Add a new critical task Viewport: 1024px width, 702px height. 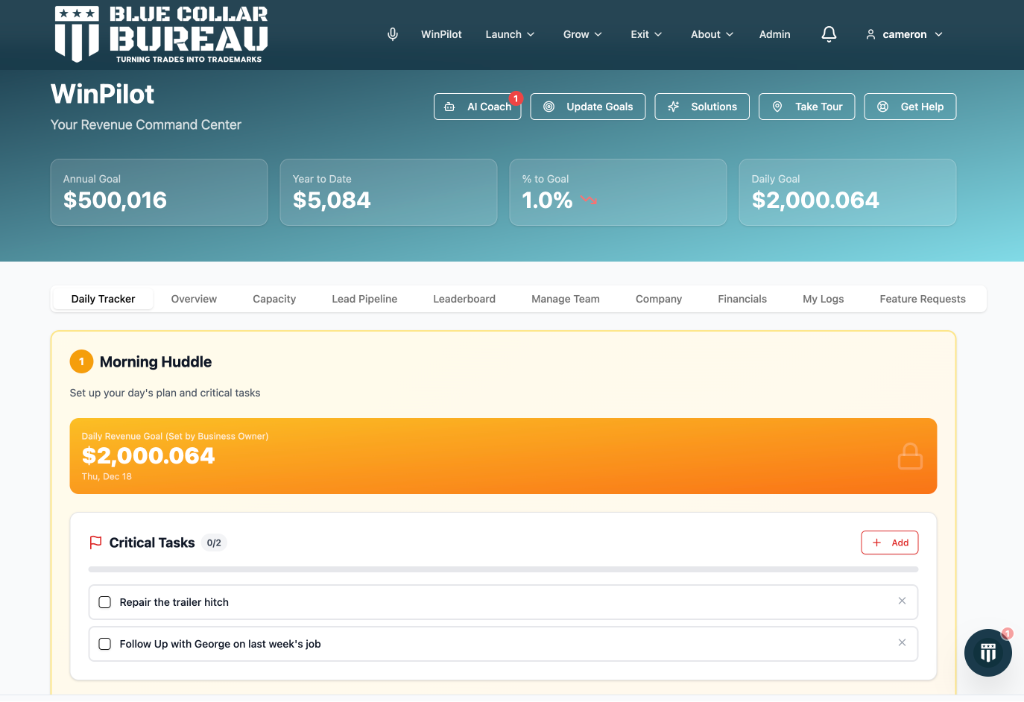point(889,543)
